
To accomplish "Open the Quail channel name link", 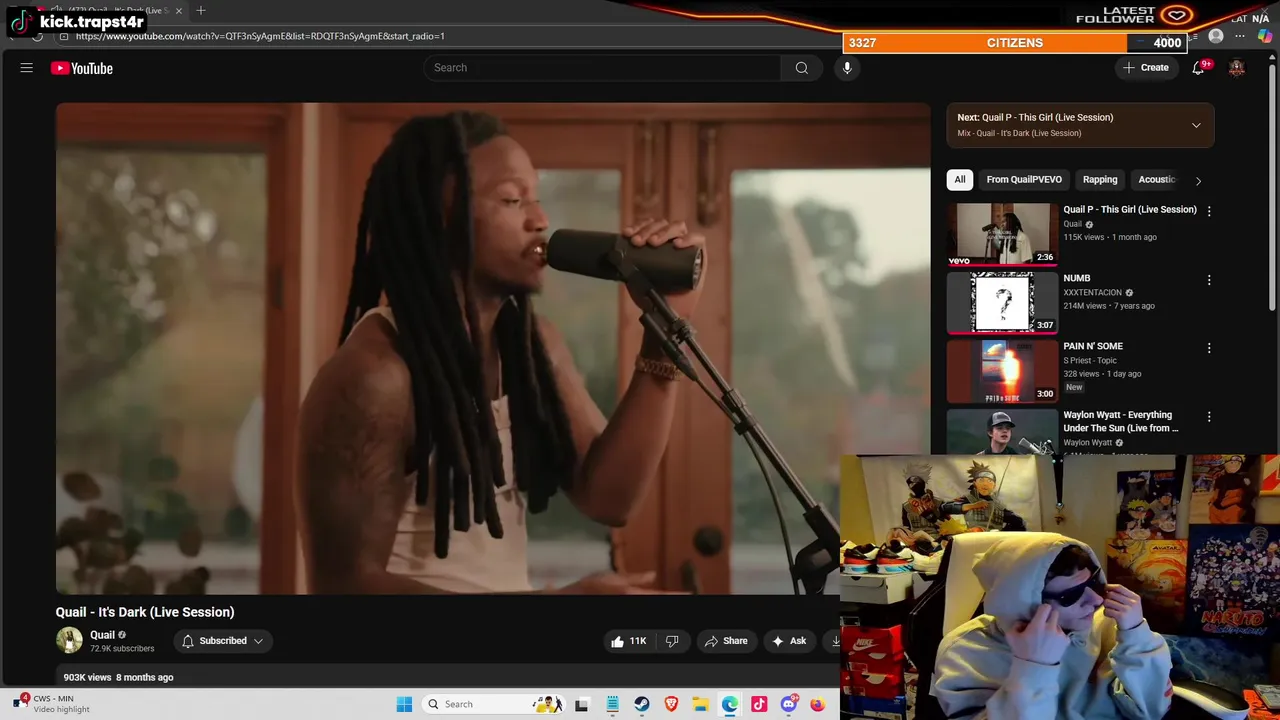I will pos(102,634).
